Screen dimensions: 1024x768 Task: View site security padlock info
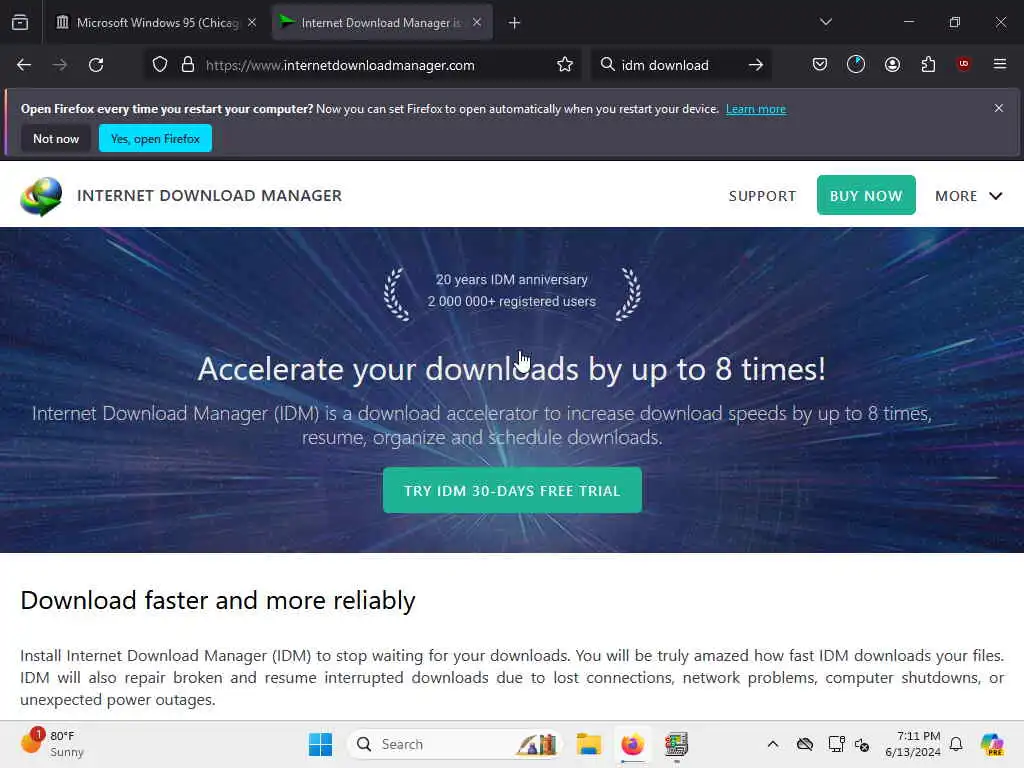pyautogui.click(x=188, y=65)
